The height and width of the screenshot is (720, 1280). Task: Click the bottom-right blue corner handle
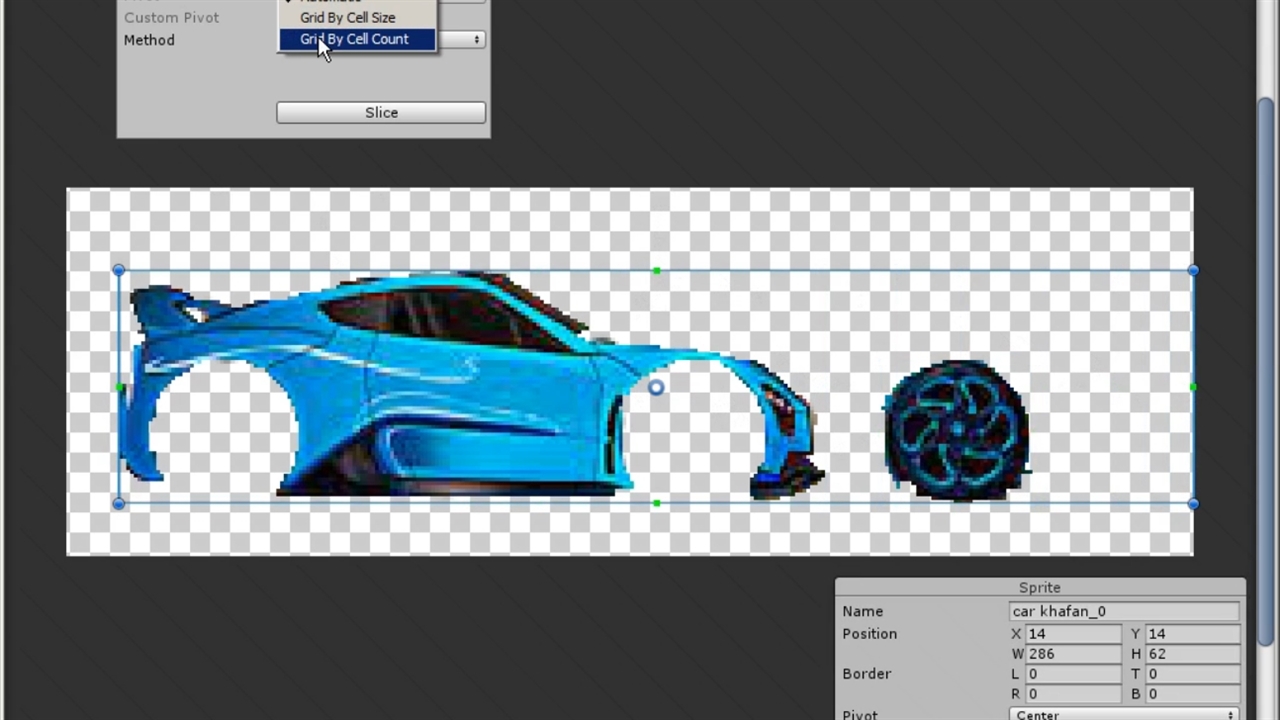tap(1192, 504)
